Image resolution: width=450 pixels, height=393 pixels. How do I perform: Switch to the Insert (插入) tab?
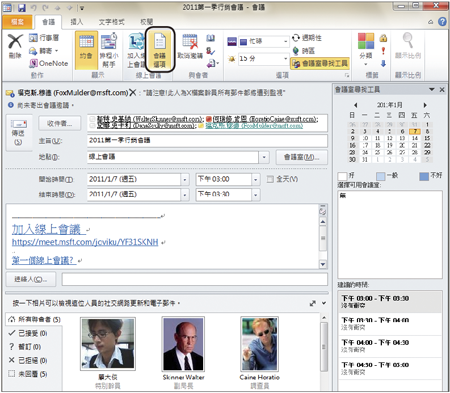(x=76, y=22)
